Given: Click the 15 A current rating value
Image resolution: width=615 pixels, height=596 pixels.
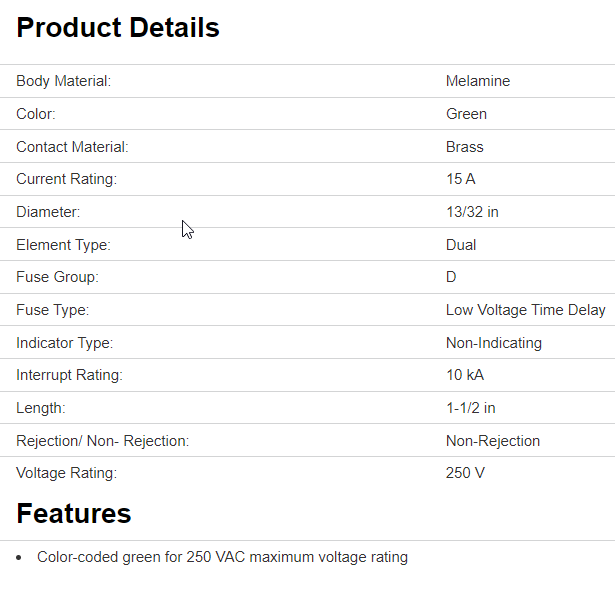Looking at the screenshot, I should click(461, 179).
